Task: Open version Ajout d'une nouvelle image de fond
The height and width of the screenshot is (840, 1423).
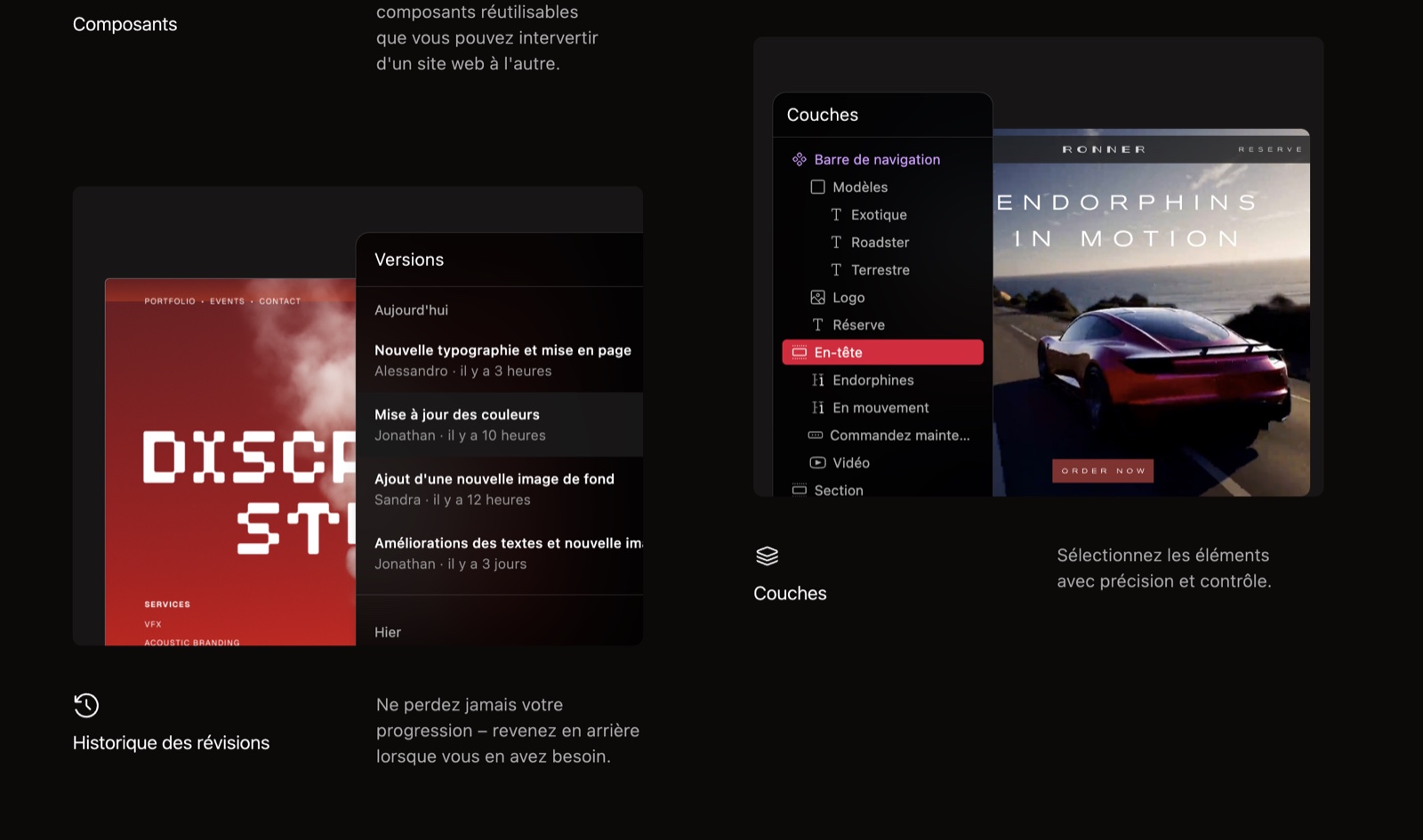Action: [499, 489]
